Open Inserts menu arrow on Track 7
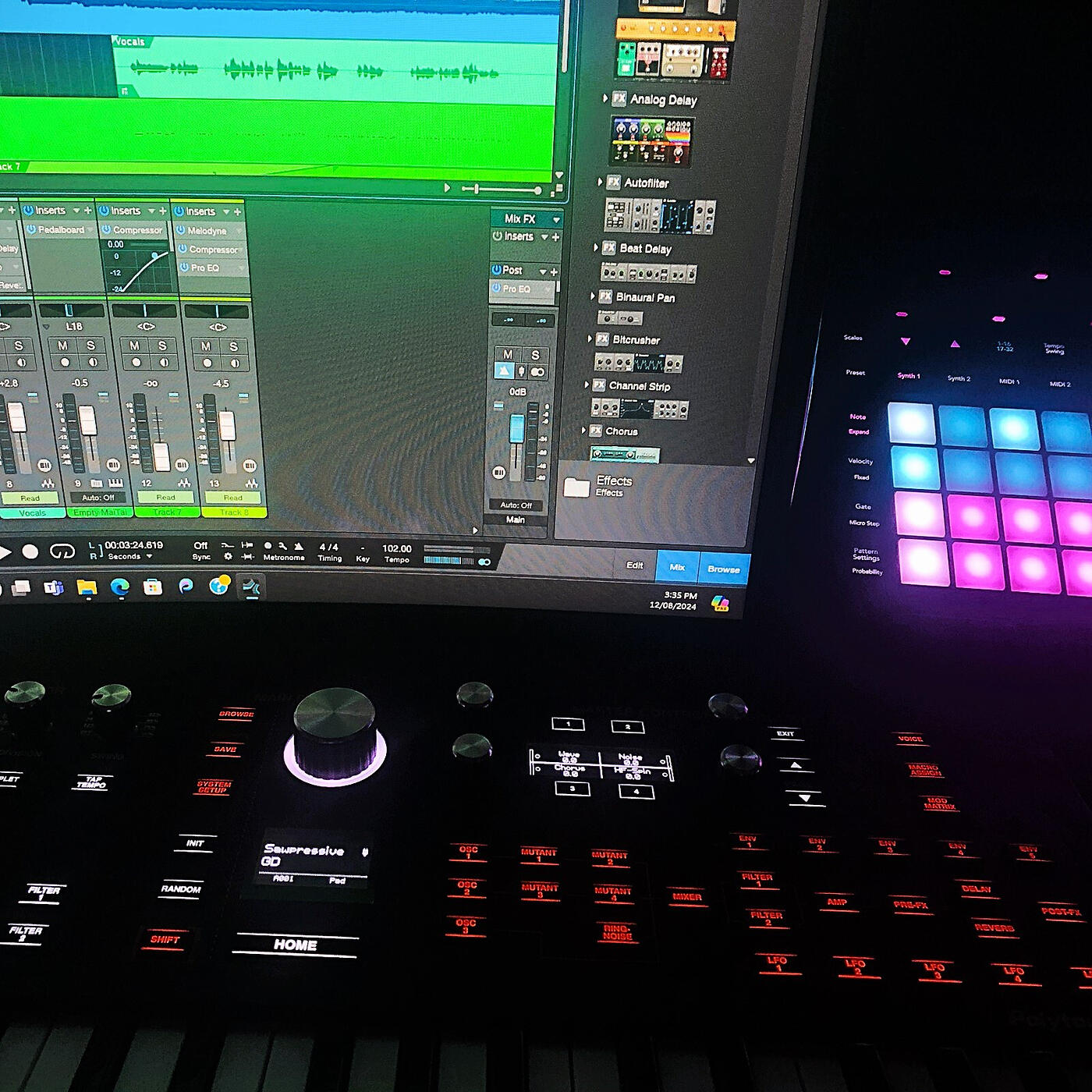 coord(151,211)
